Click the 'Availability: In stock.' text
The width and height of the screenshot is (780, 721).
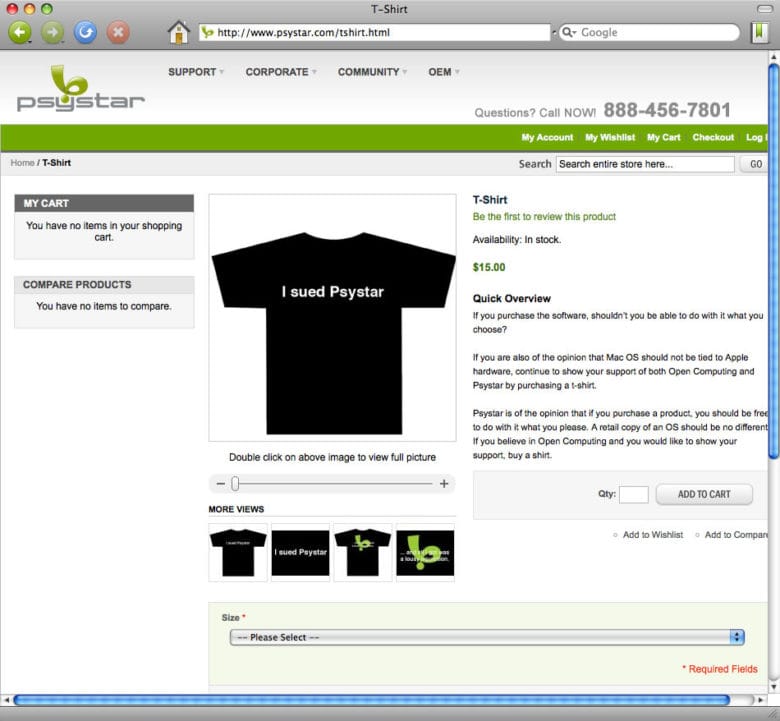click(517, 240)
